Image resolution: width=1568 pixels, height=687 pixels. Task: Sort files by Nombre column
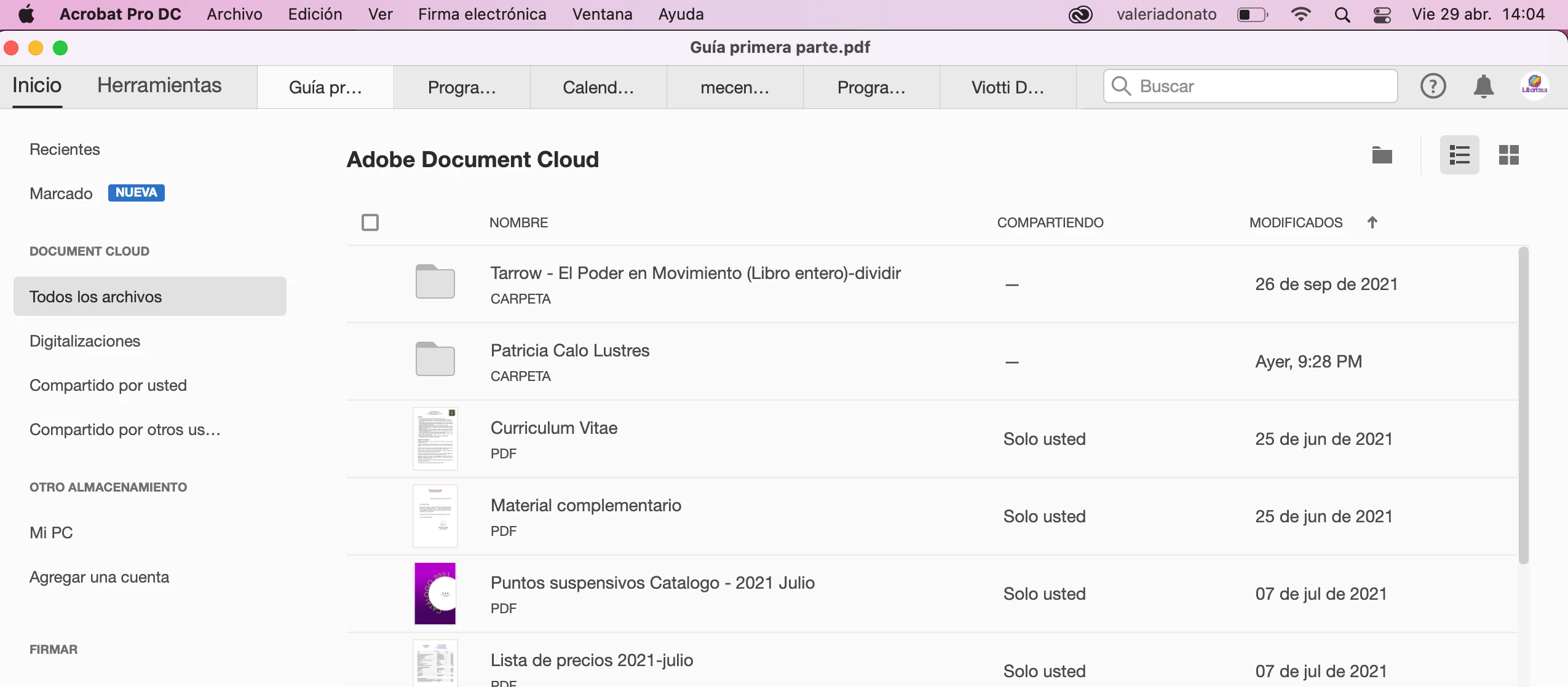click(x=518, y=222)
